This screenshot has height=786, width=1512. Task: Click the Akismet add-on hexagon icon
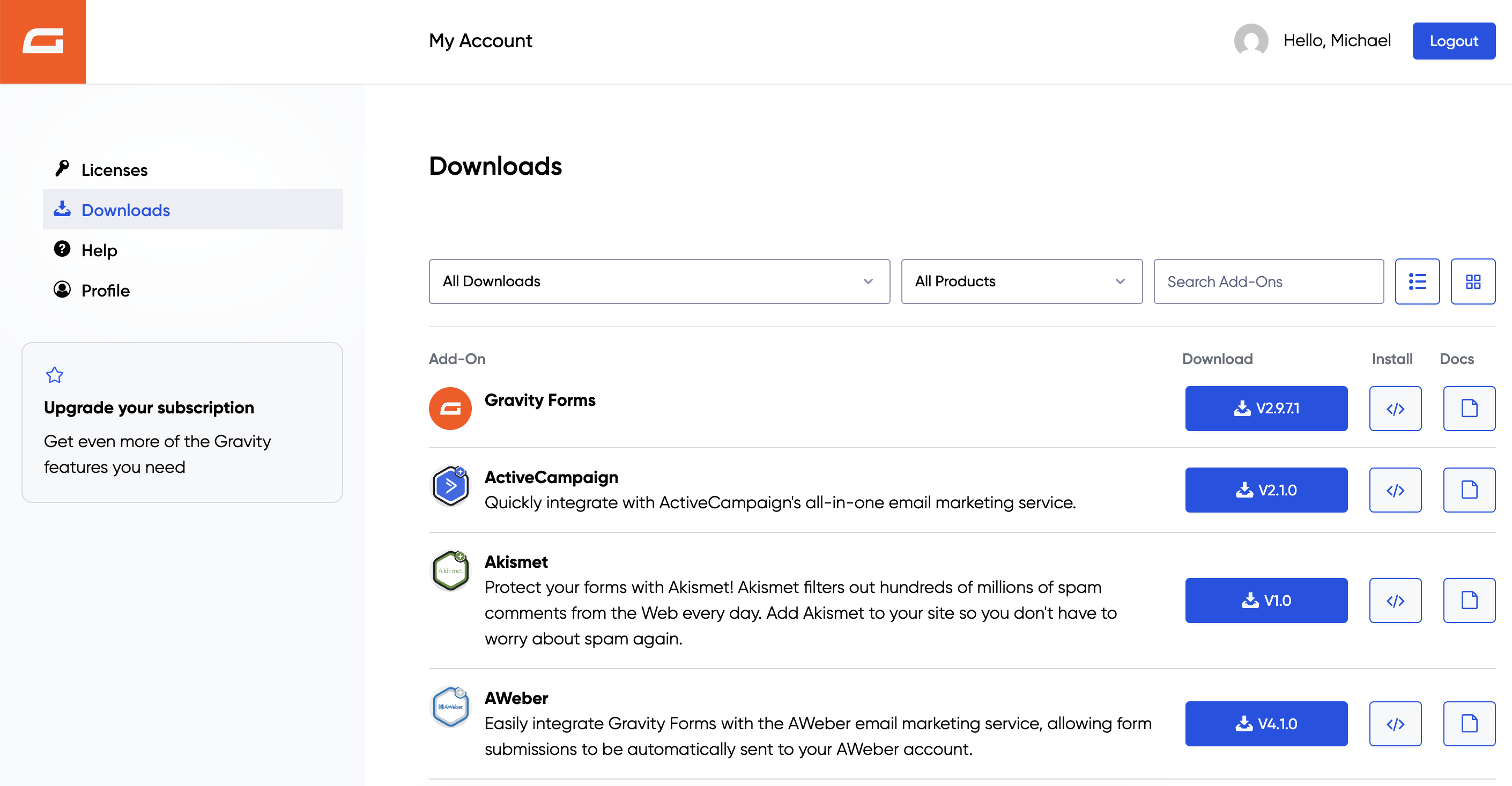450,570
